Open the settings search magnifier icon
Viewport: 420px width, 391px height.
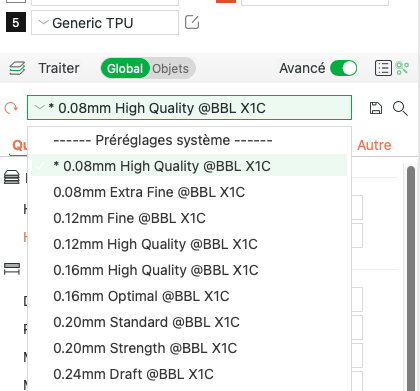click(x=400, y=109)
